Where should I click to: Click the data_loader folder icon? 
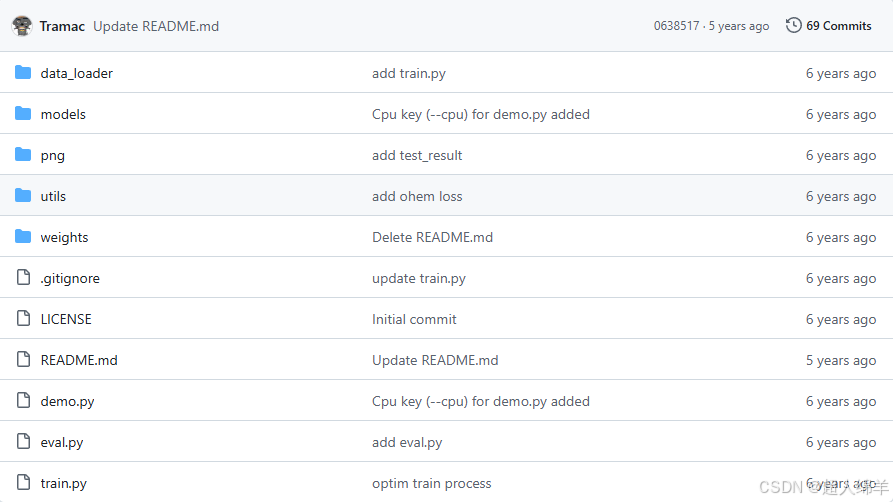23,72
